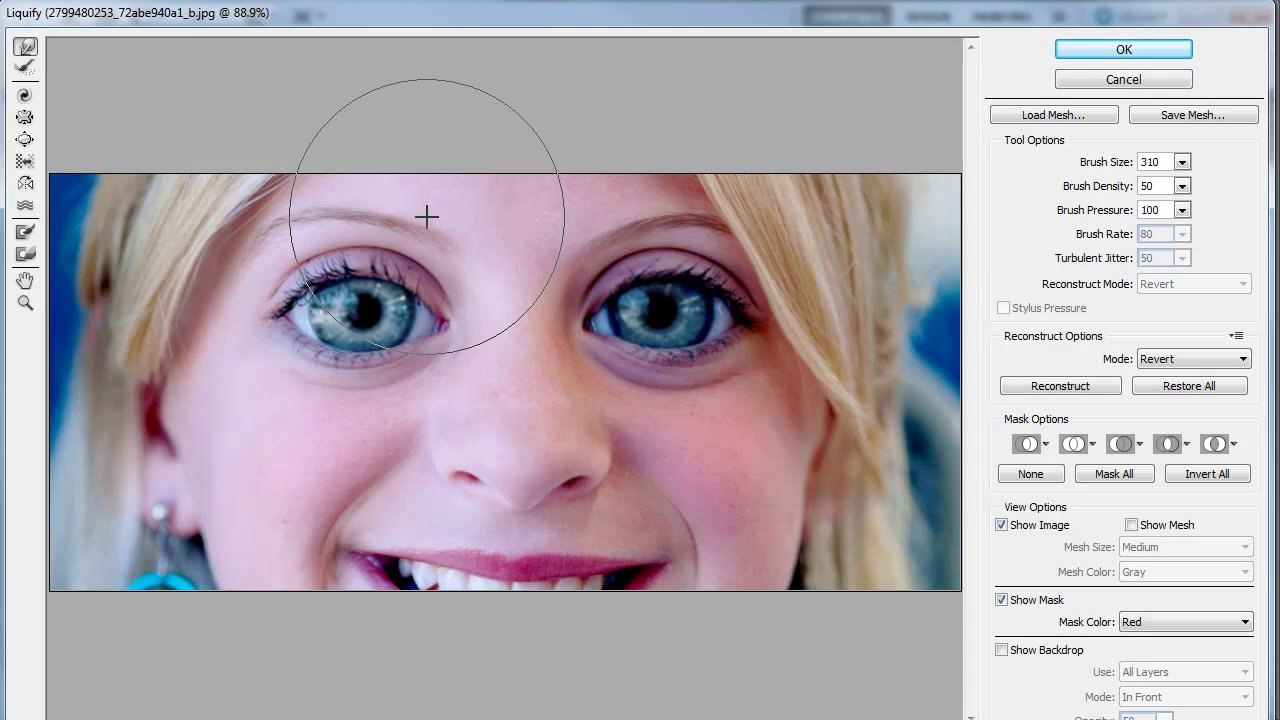Select the Mirror tool
Screen dimensions: 1280x720
click(x=26, y=183)
